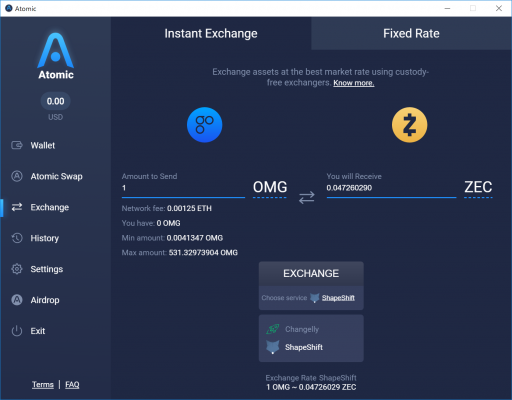Click the fox icon beside Choose service

[x=314, y=298]
